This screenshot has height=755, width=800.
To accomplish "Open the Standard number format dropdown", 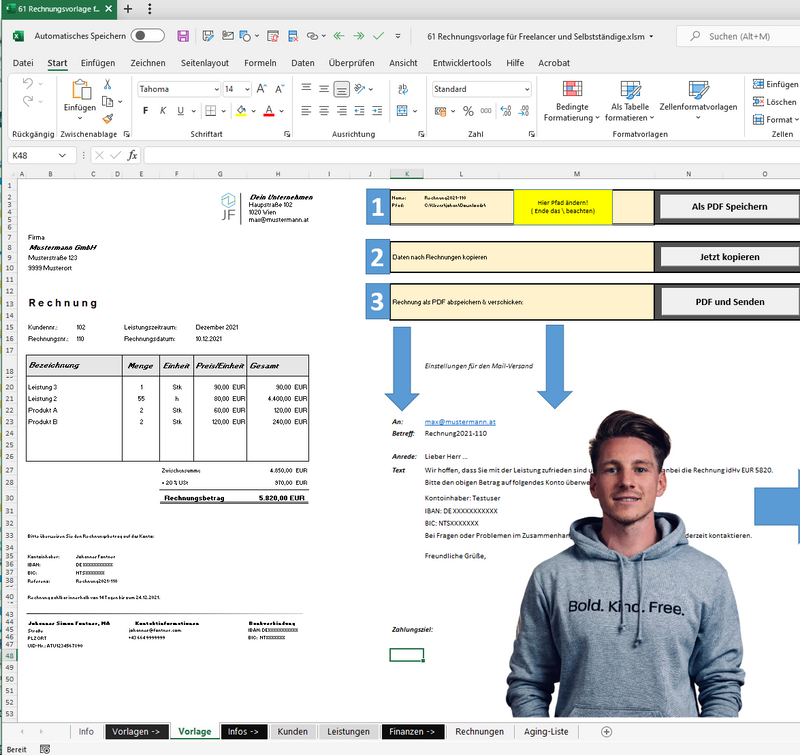I will [x=527, y=89].
